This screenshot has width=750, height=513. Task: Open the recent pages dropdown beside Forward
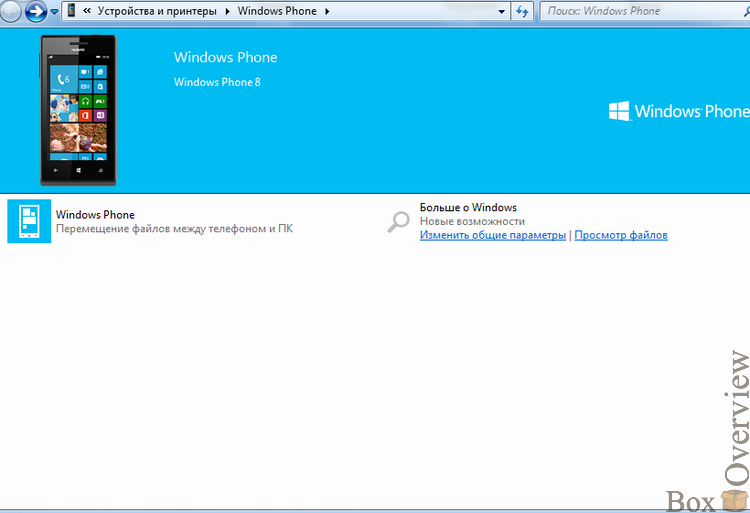click(x=54, y=11)
